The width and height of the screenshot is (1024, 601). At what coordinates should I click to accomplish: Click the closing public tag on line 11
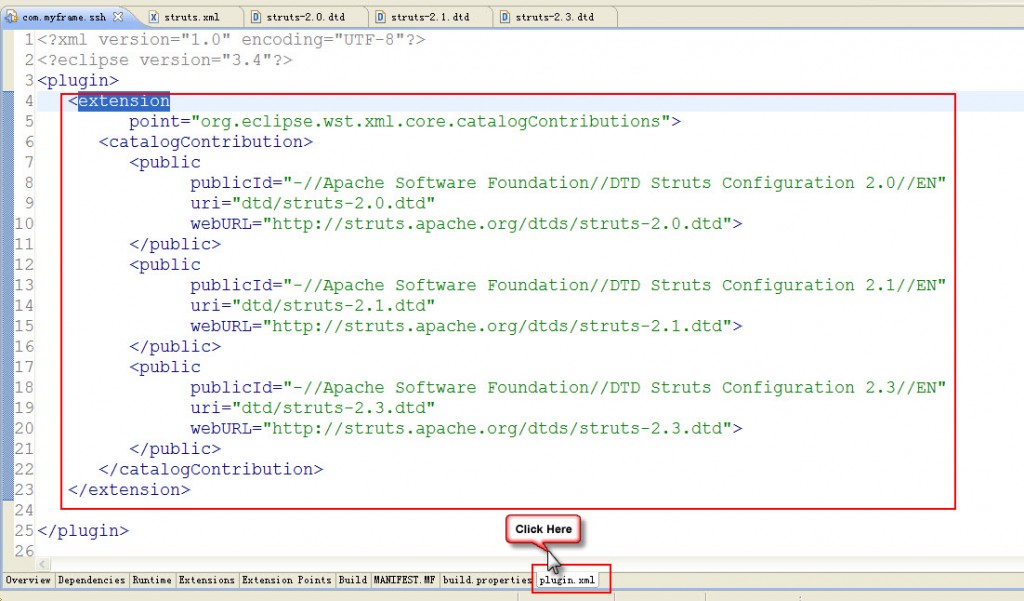point(175,244)
